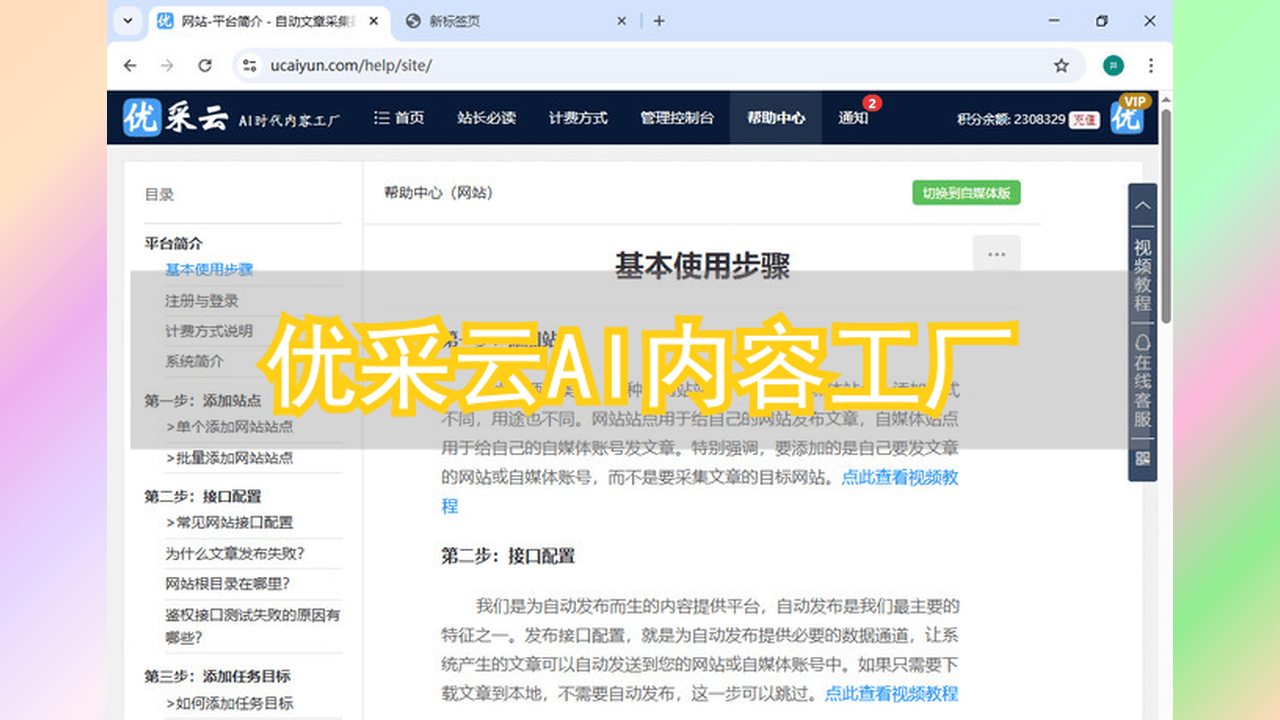Click the page's vertical scrollbar
Viewport: 1280px width, 720px height.
(1166, 250)
